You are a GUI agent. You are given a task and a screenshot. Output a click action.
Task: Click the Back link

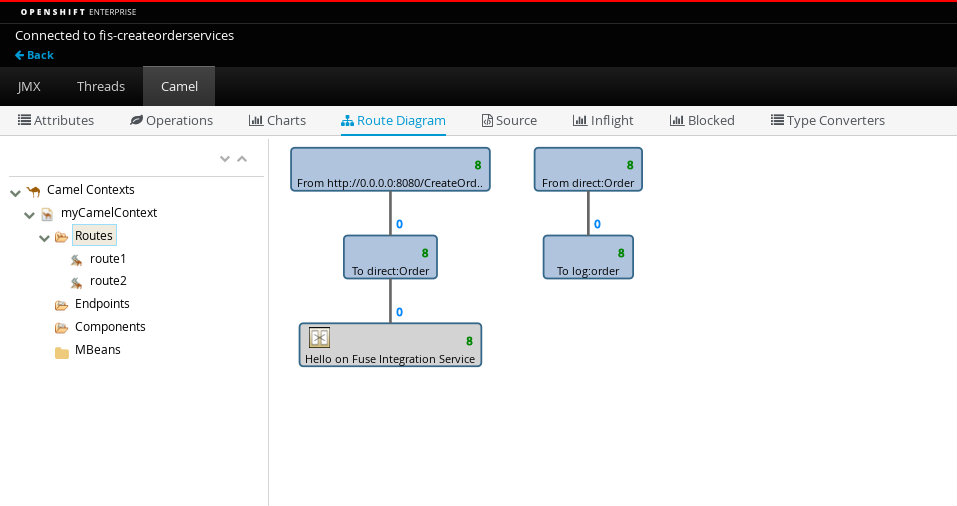coord(34,55)
